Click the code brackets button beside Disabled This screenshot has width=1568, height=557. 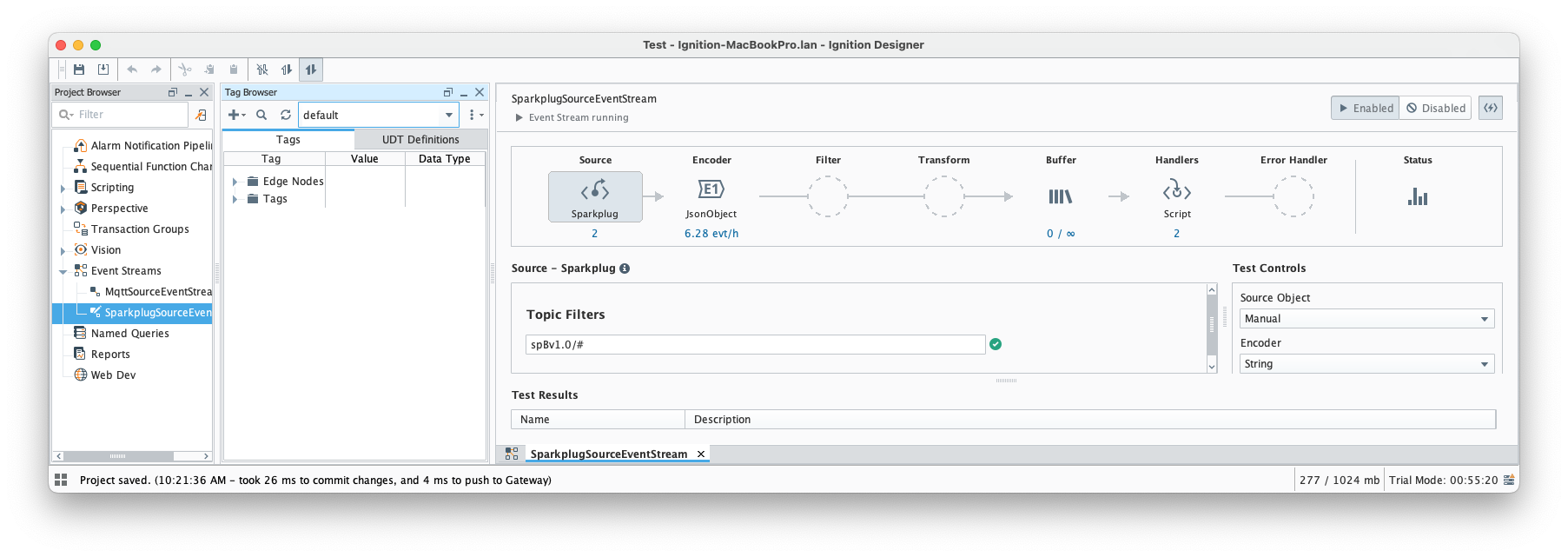coord(1491,108)
